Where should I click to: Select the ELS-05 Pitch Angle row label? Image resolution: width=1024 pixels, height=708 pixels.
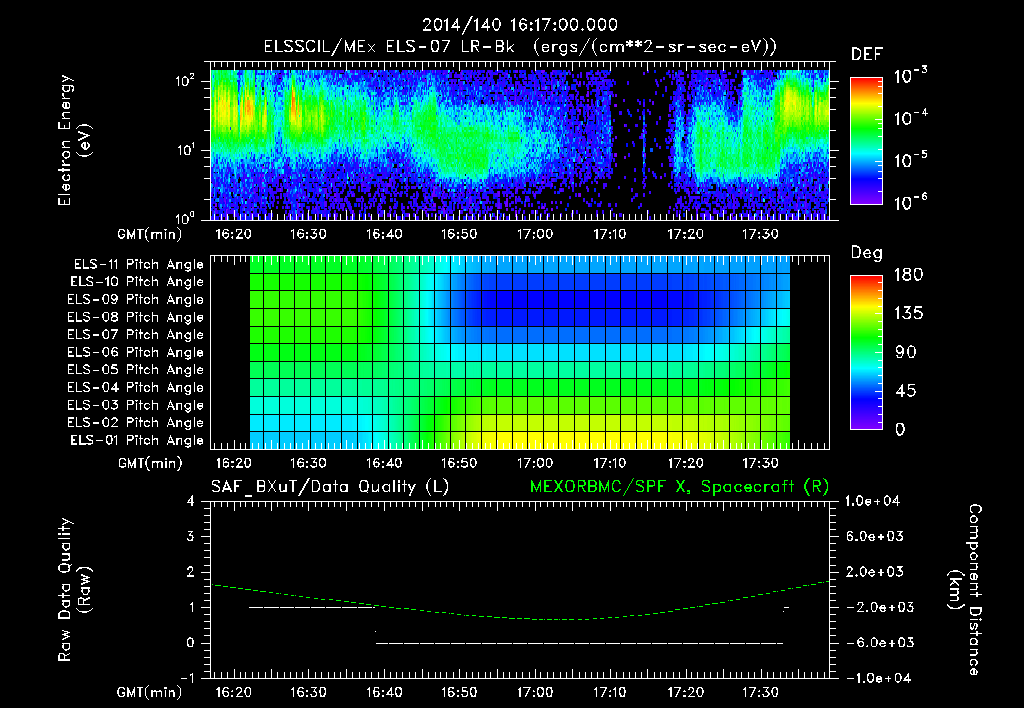point(135,370)
